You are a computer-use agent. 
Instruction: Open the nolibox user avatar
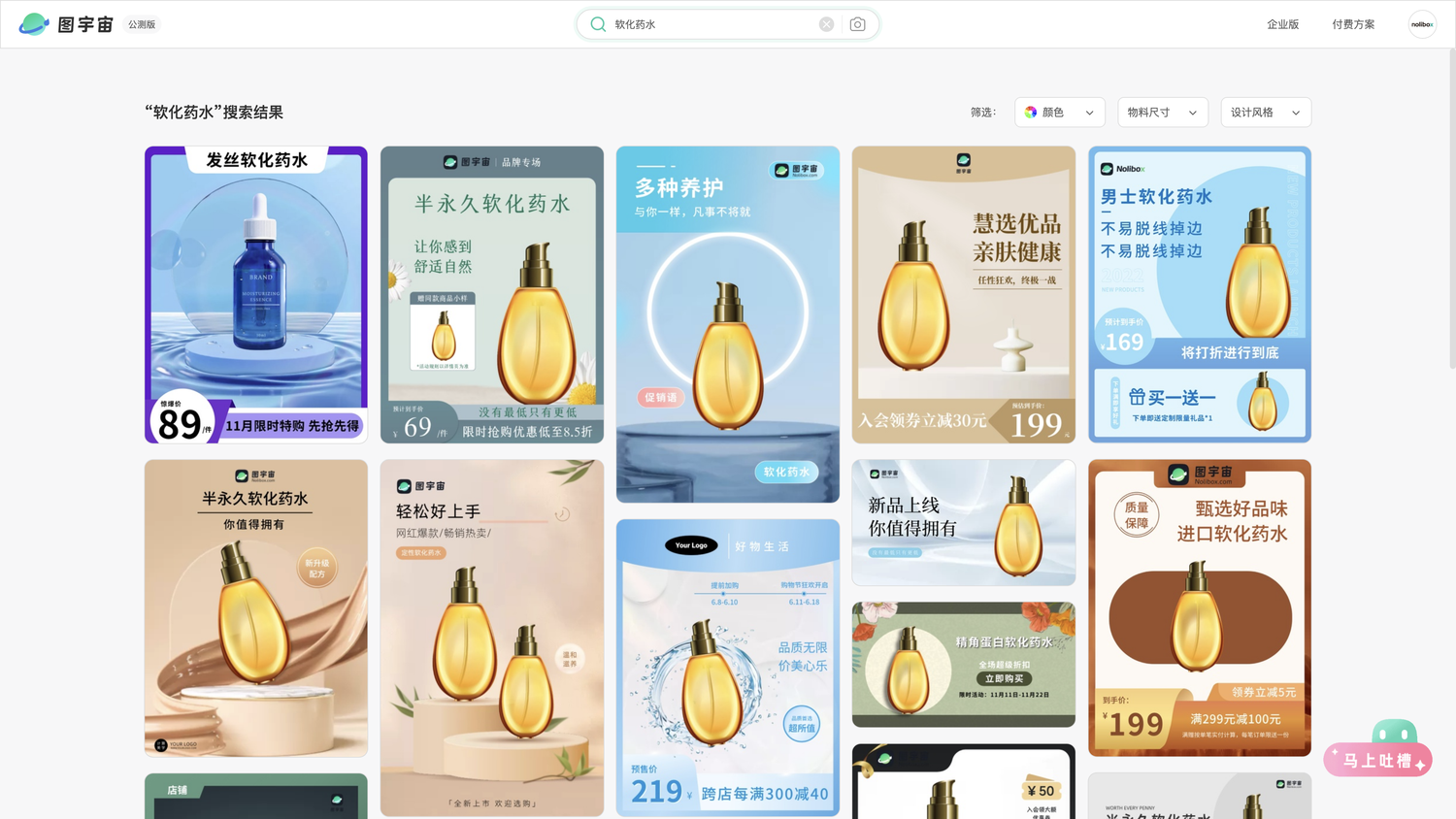point(1422,24)
